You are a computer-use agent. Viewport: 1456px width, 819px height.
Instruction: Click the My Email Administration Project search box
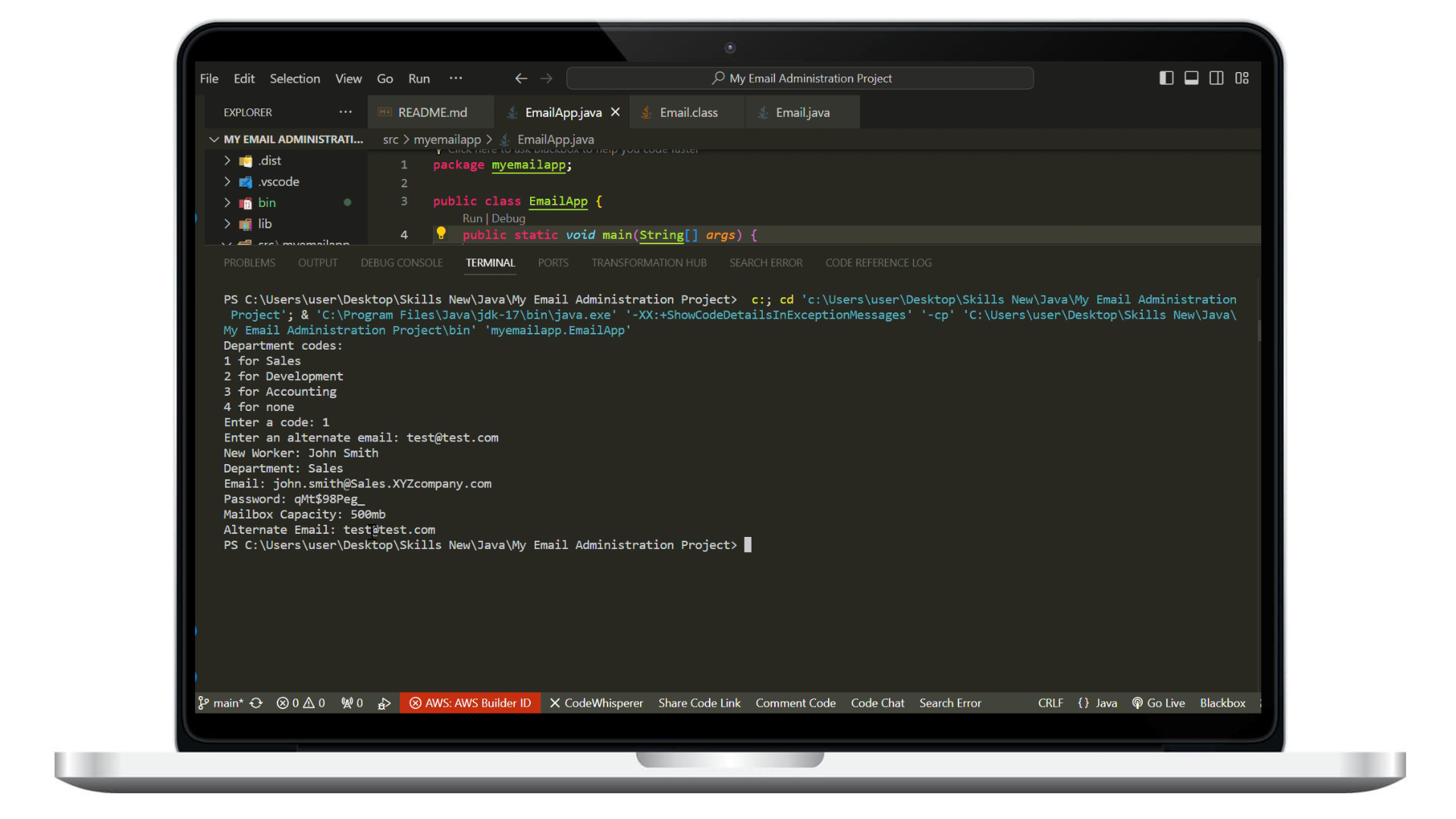click(x=800, y=78)
